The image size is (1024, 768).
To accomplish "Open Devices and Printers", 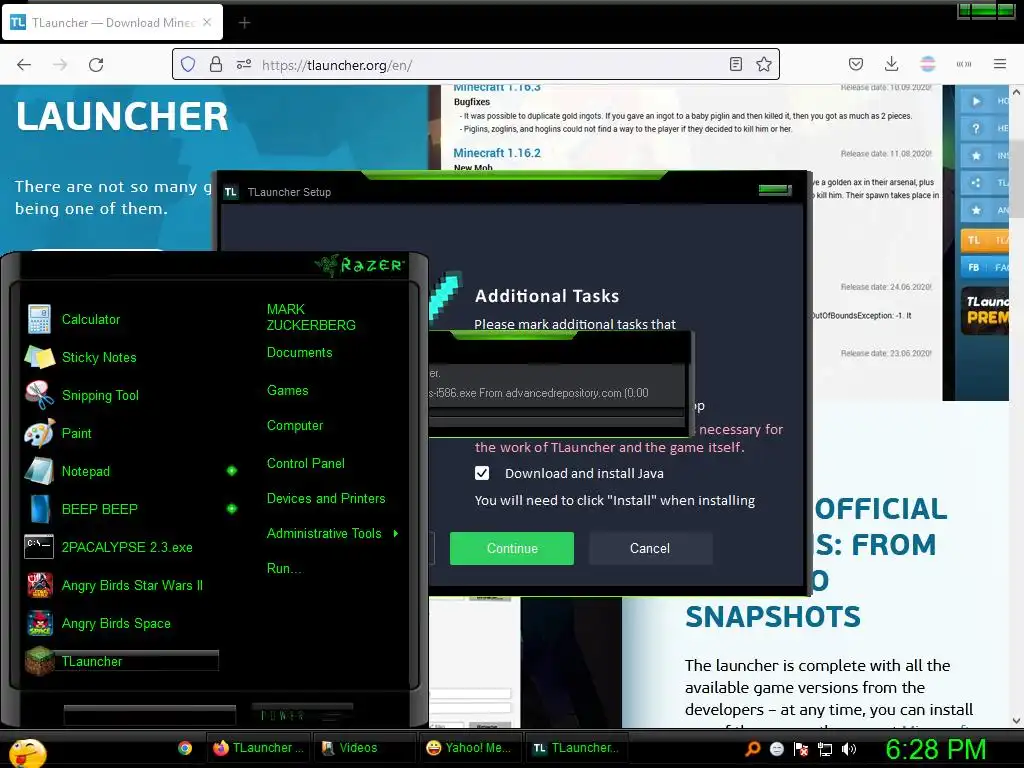I will tap(326, 499).
